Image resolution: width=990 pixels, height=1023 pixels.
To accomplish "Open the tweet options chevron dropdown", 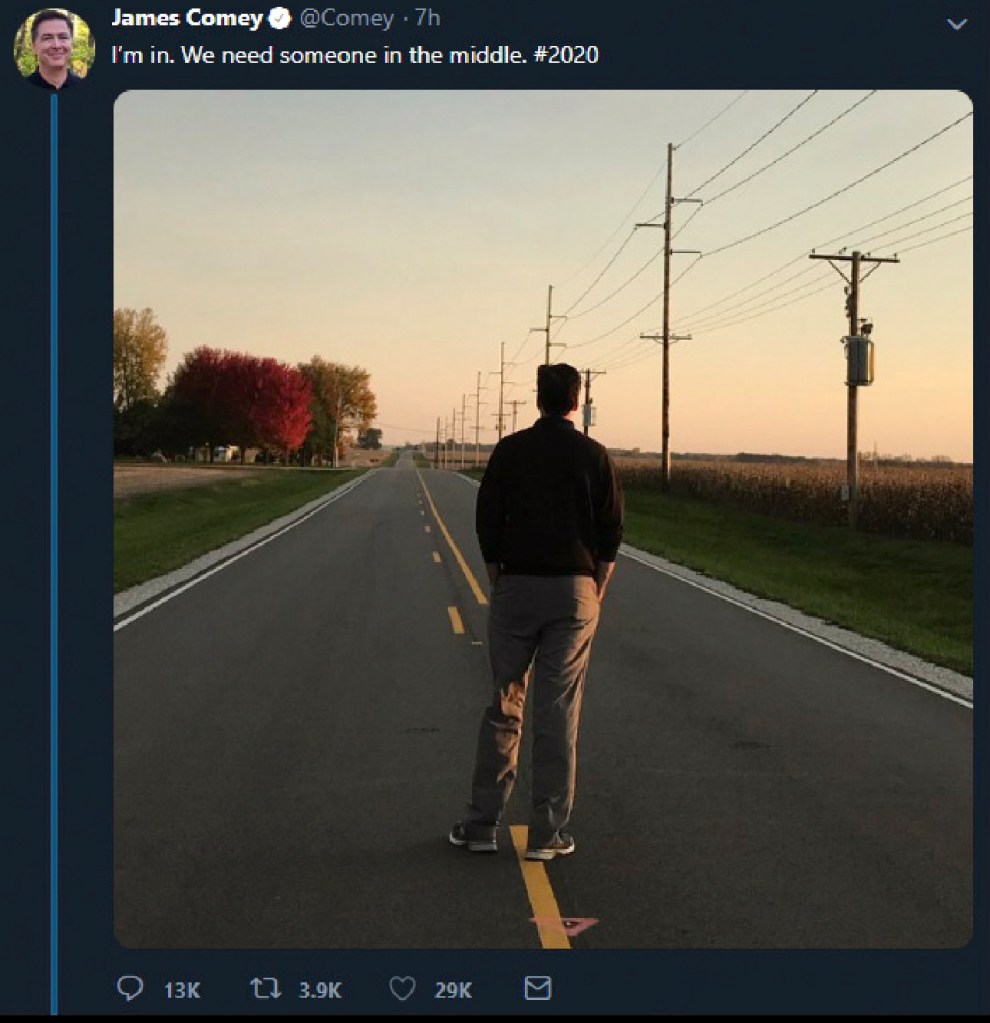I will (x=957, y=25).
